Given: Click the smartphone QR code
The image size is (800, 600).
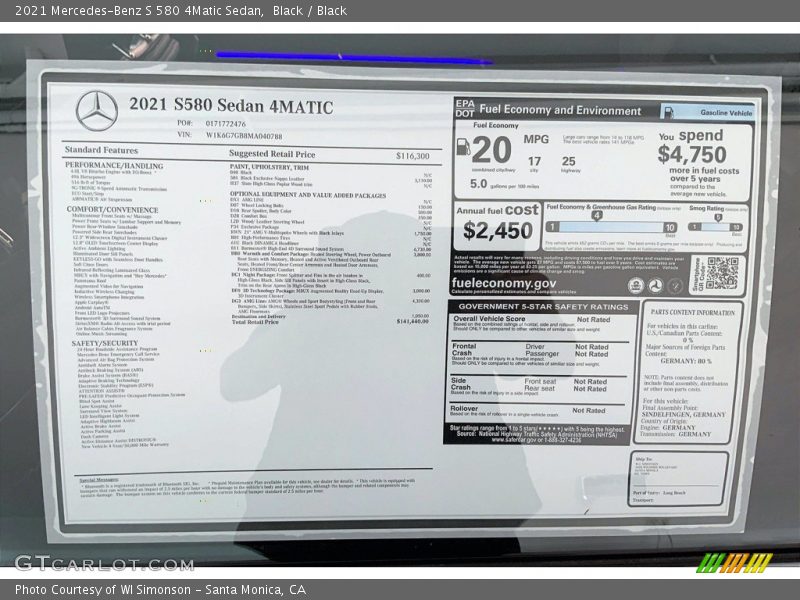Looking at the screenshot, I should 722,273.
